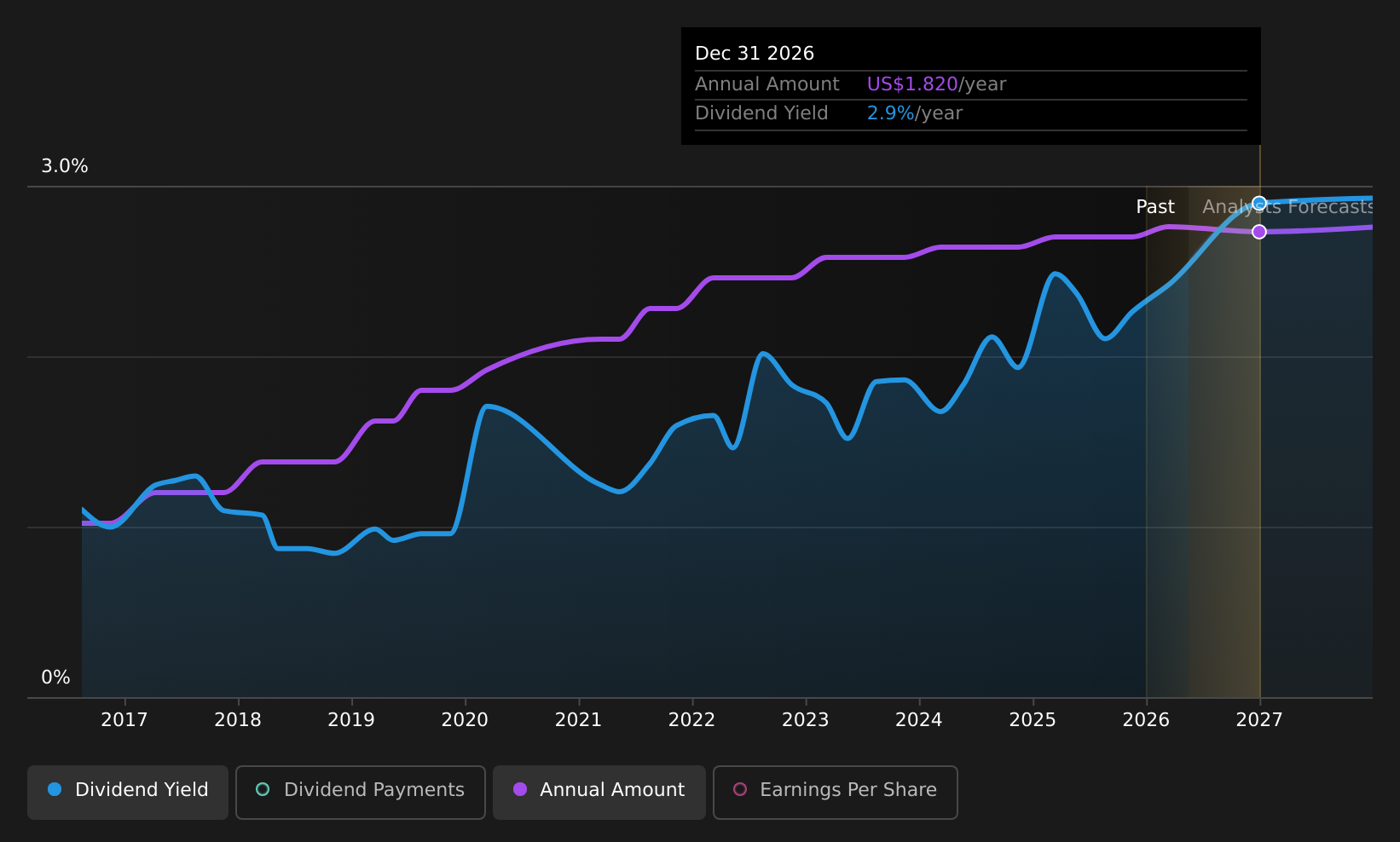
Task: Click the 0% y-axis label
Action: pos(55,678)
